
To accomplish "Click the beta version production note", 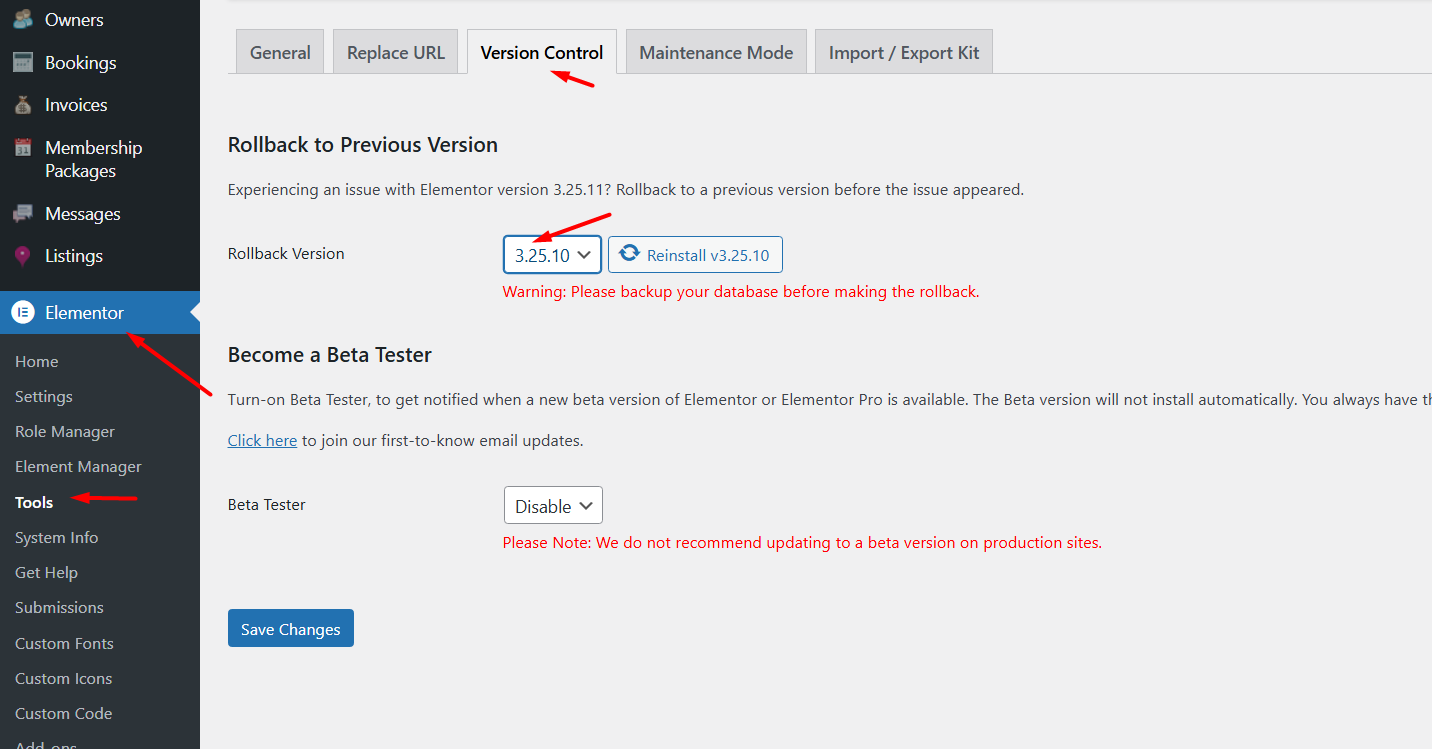I will (802, 543).
